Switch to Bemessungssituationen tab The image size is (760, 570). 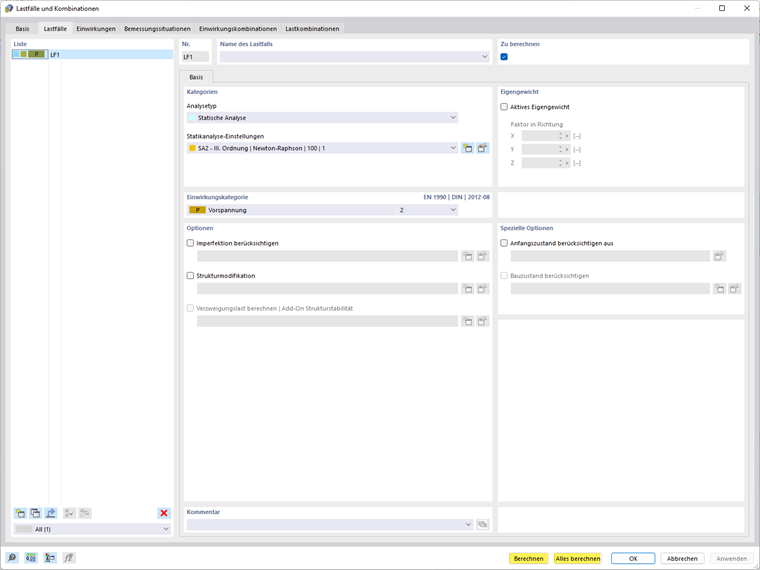pos(157,29)
